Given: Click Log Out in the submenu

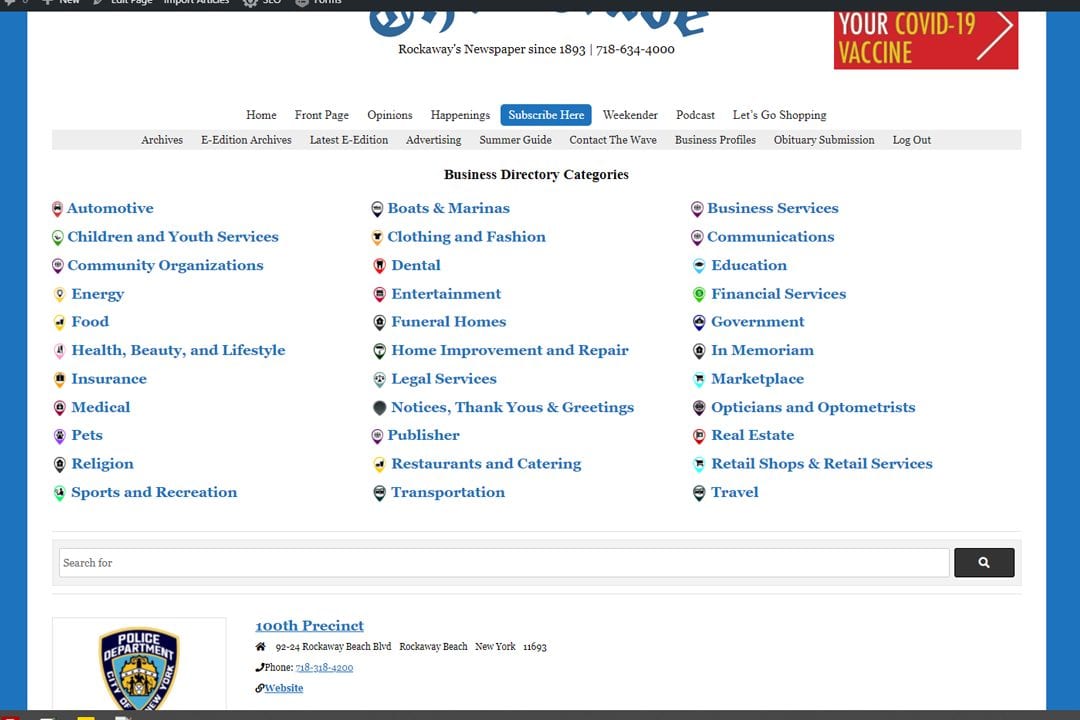Looking at the screenshot, I should tap(911, 140).
